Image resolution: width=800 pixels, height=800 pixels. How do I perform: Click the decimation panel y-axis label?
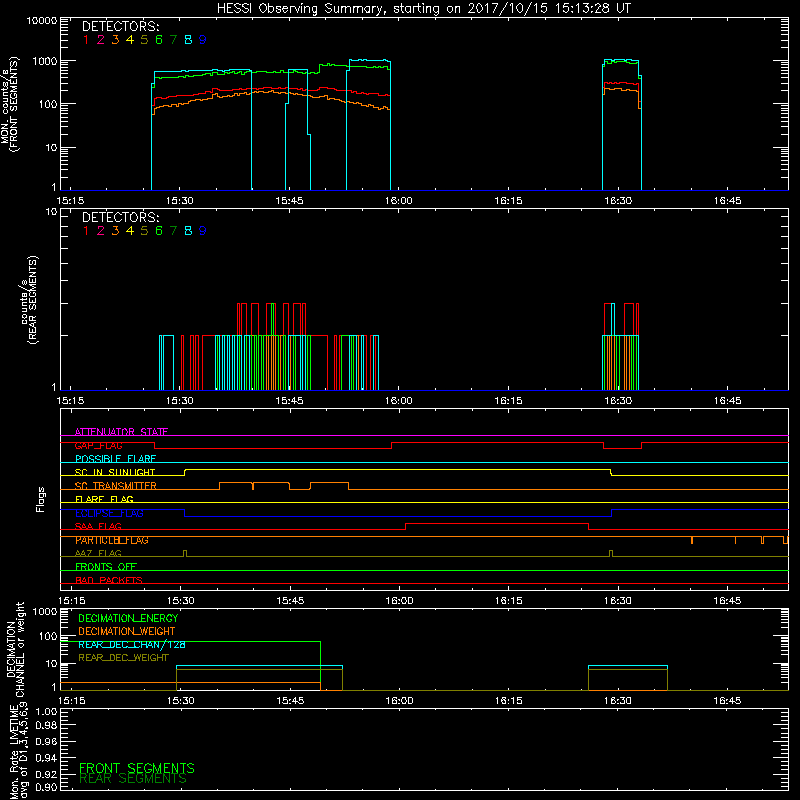pos(15,649)
